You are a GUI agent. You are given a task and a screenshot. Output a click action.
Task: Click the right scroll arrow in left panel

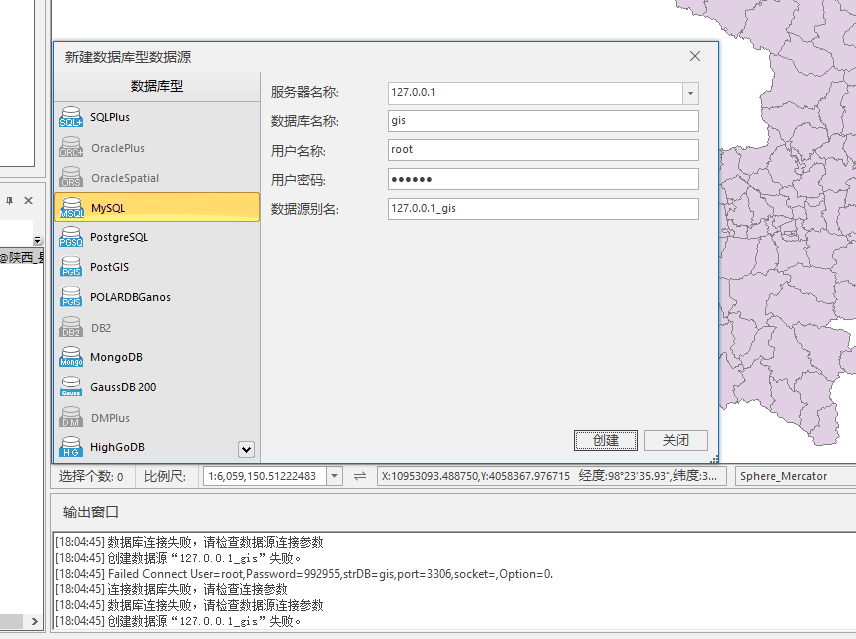pyautogui.click(x=34, y=622)
